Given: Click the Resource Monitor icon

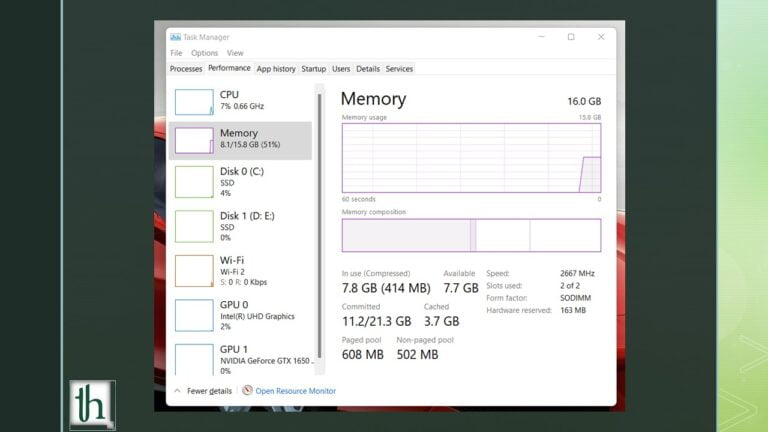Looking at the screenshot, I should 247,391.
